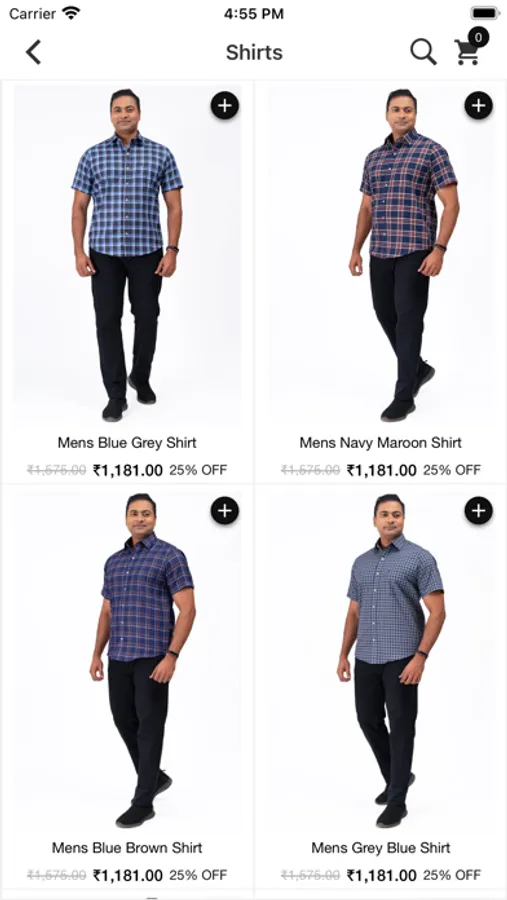Add Mens Grey Blue Shirt via plus icon
The image size is (507, 900).
[478, 510]
